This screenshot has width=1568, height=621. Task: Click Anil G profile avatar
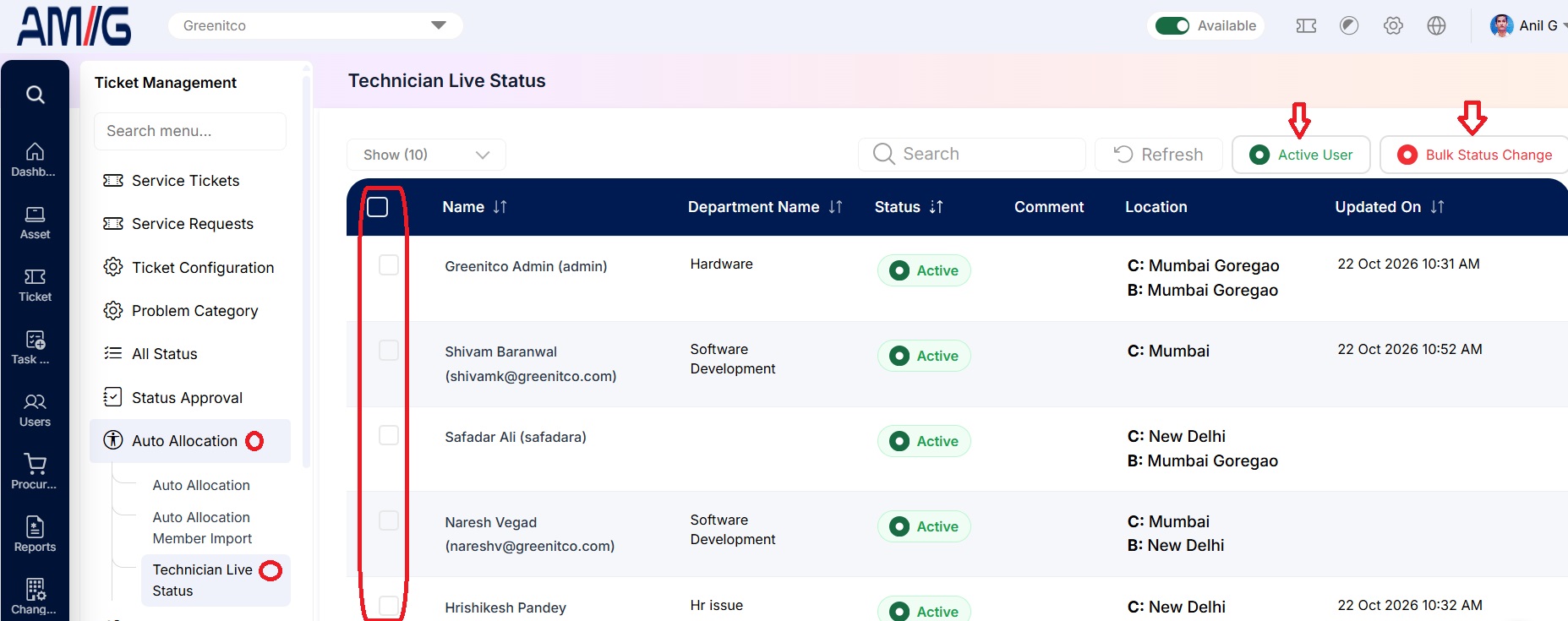[1501, 25]
